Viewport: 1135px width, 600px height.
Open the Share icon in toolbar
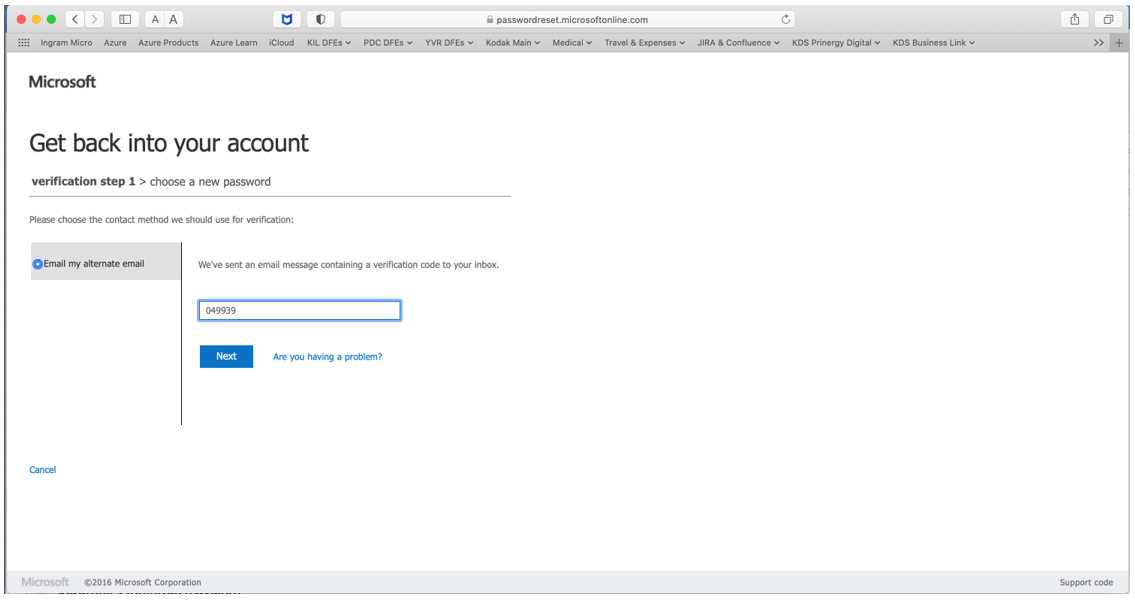tap(1075, 20)
